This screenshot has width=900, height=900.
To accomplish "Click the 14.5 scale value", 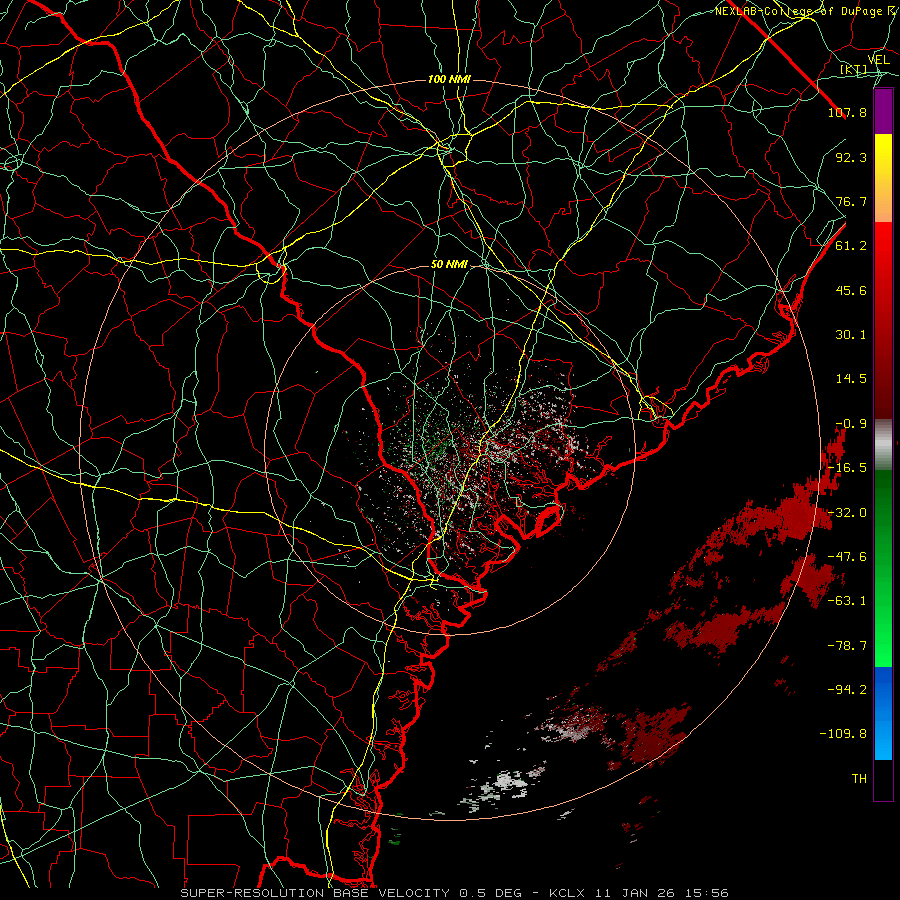I will coord(851,379).
